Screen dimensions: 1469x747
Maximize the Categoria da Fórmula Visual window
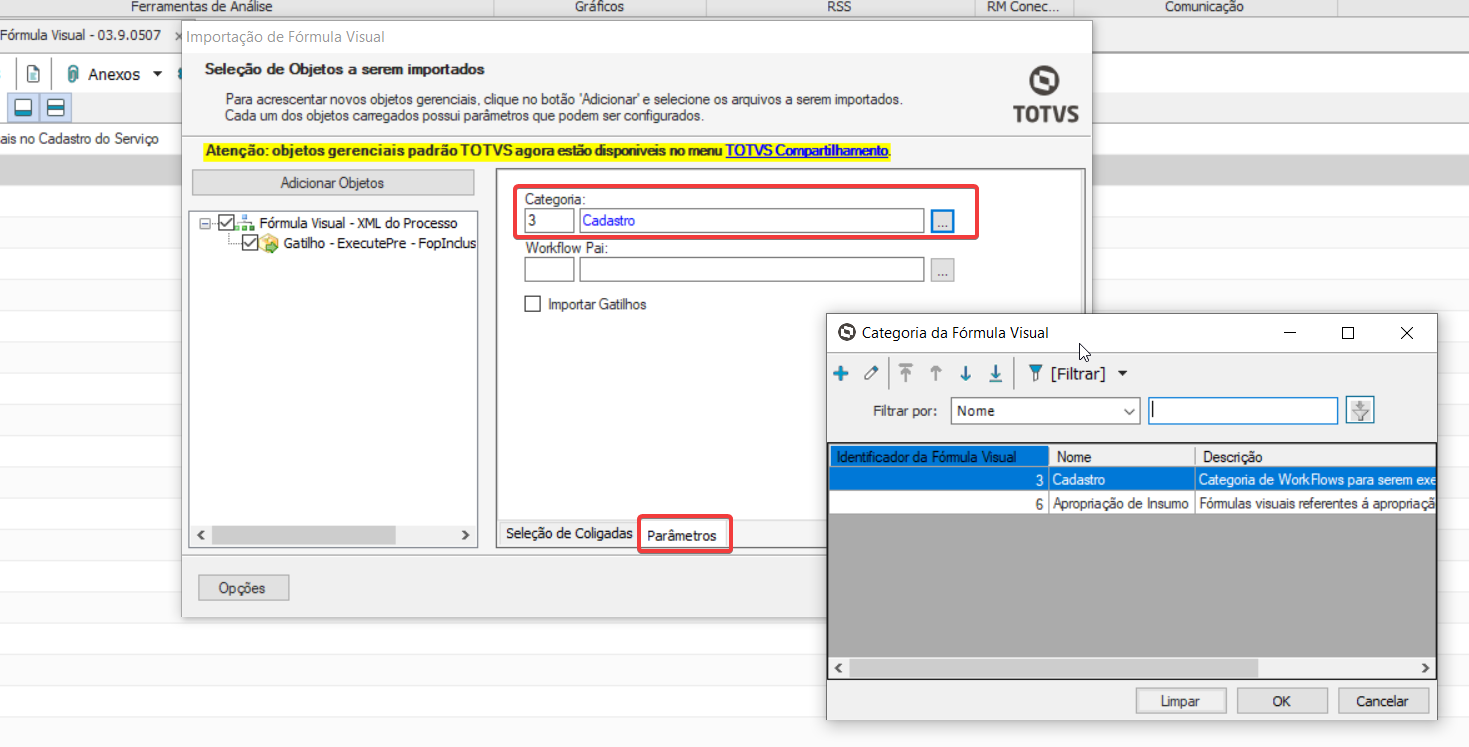tap(1348, 333)
